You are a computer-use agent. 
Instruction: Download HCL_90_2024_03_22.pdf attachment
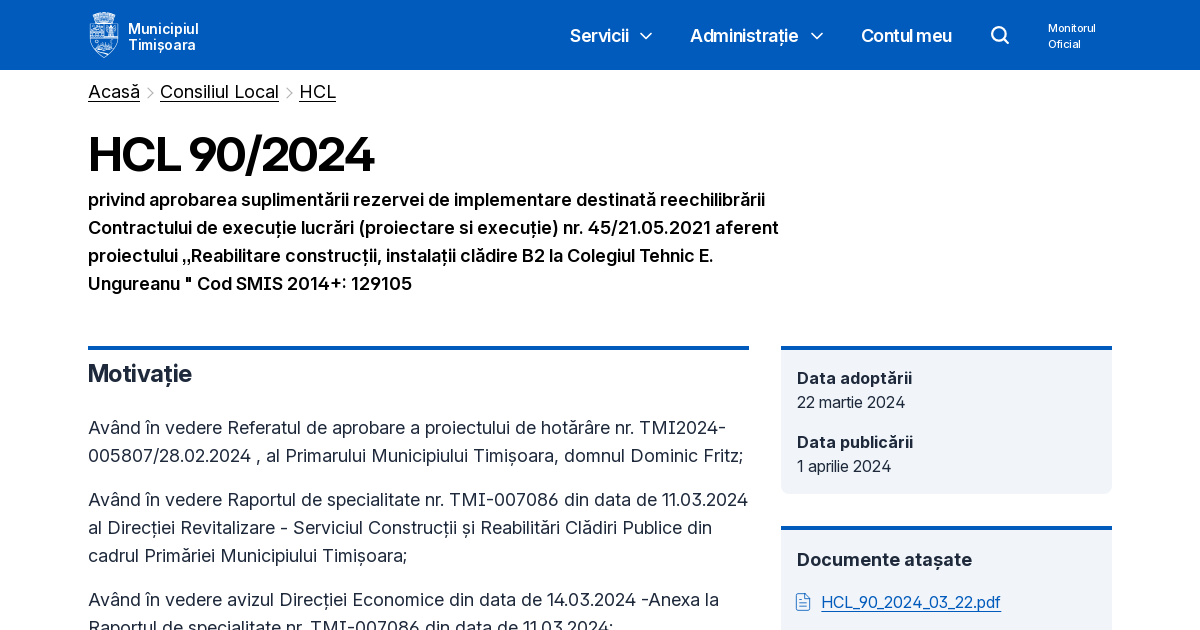click(x=910, y=602)
